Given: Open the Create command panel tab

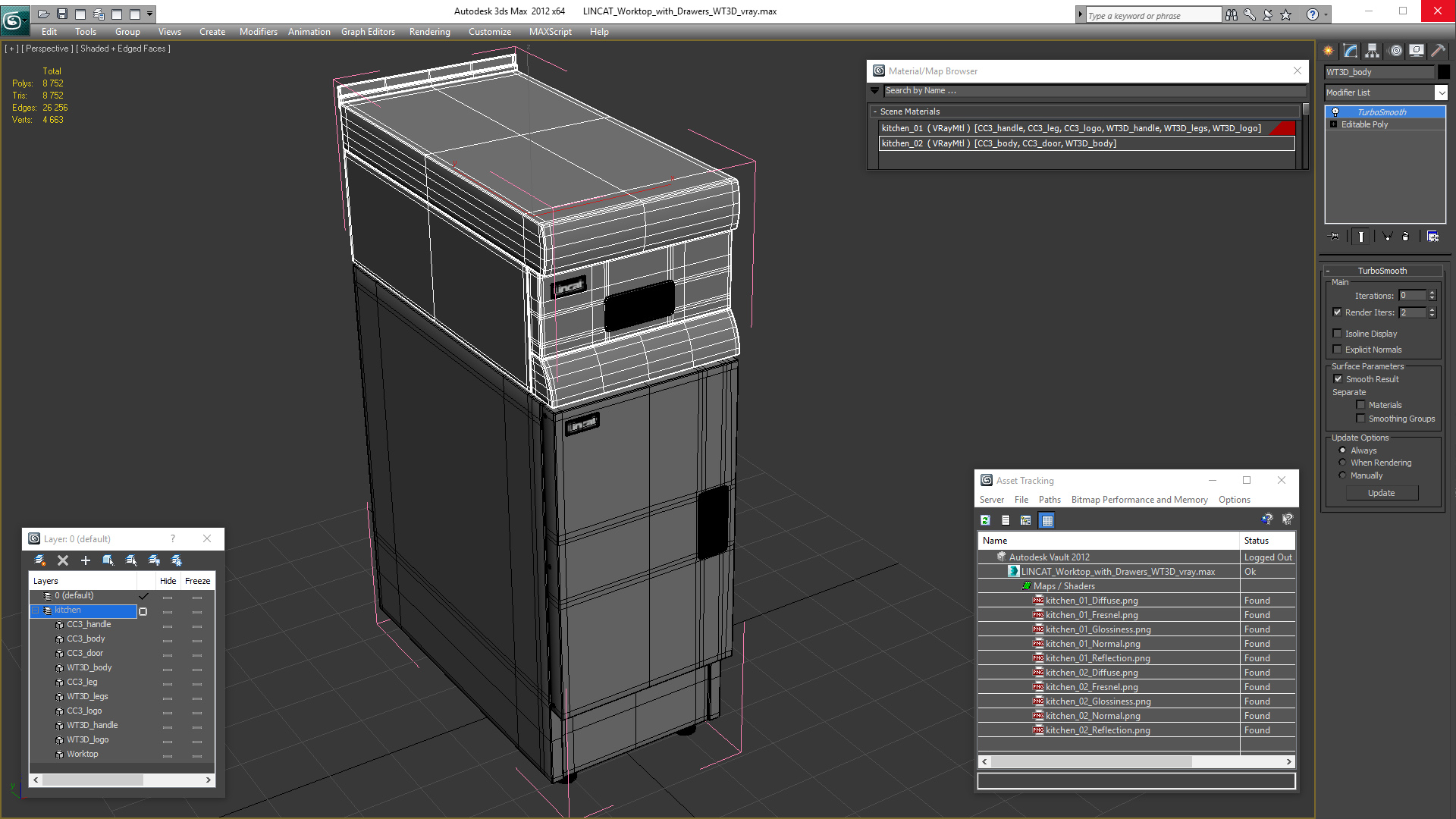Looking at the screenshot, I should pyautogui.click(x=1329, y=51).
